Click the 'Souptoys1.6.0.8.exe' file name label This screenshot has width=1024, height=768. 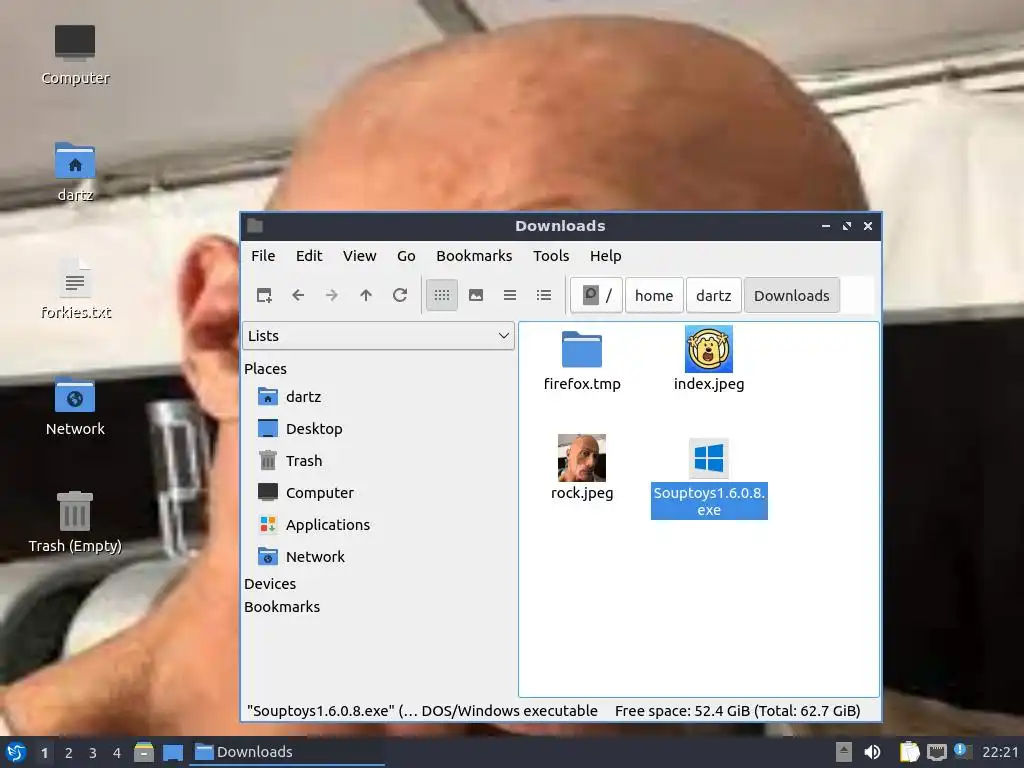tap(709, 502)
